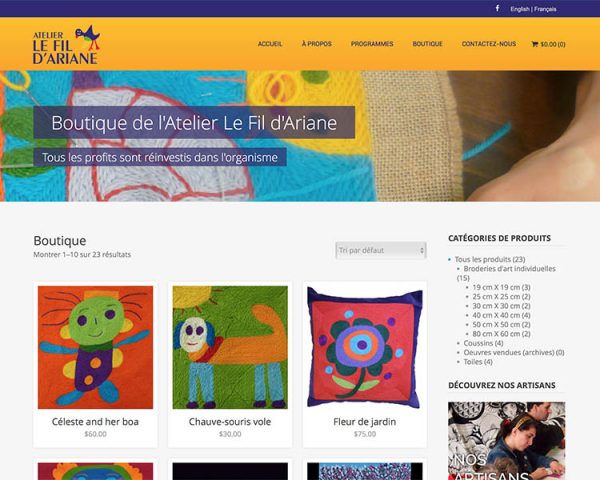Viewport: 600px width, 480px height.
Task: Open the Contactez-nous page
Action: coord(489,44)
